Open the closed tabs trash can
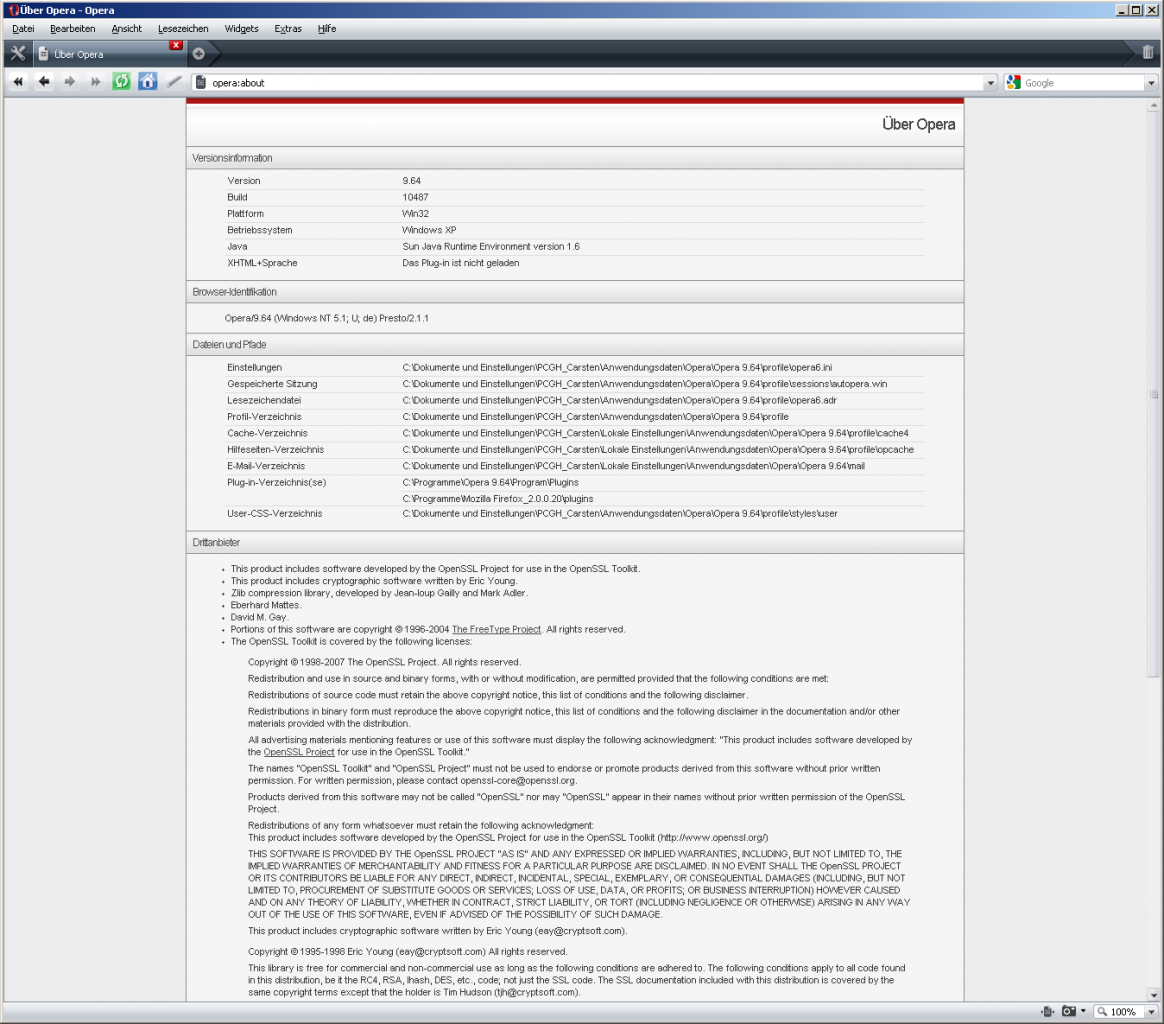 1148,52
